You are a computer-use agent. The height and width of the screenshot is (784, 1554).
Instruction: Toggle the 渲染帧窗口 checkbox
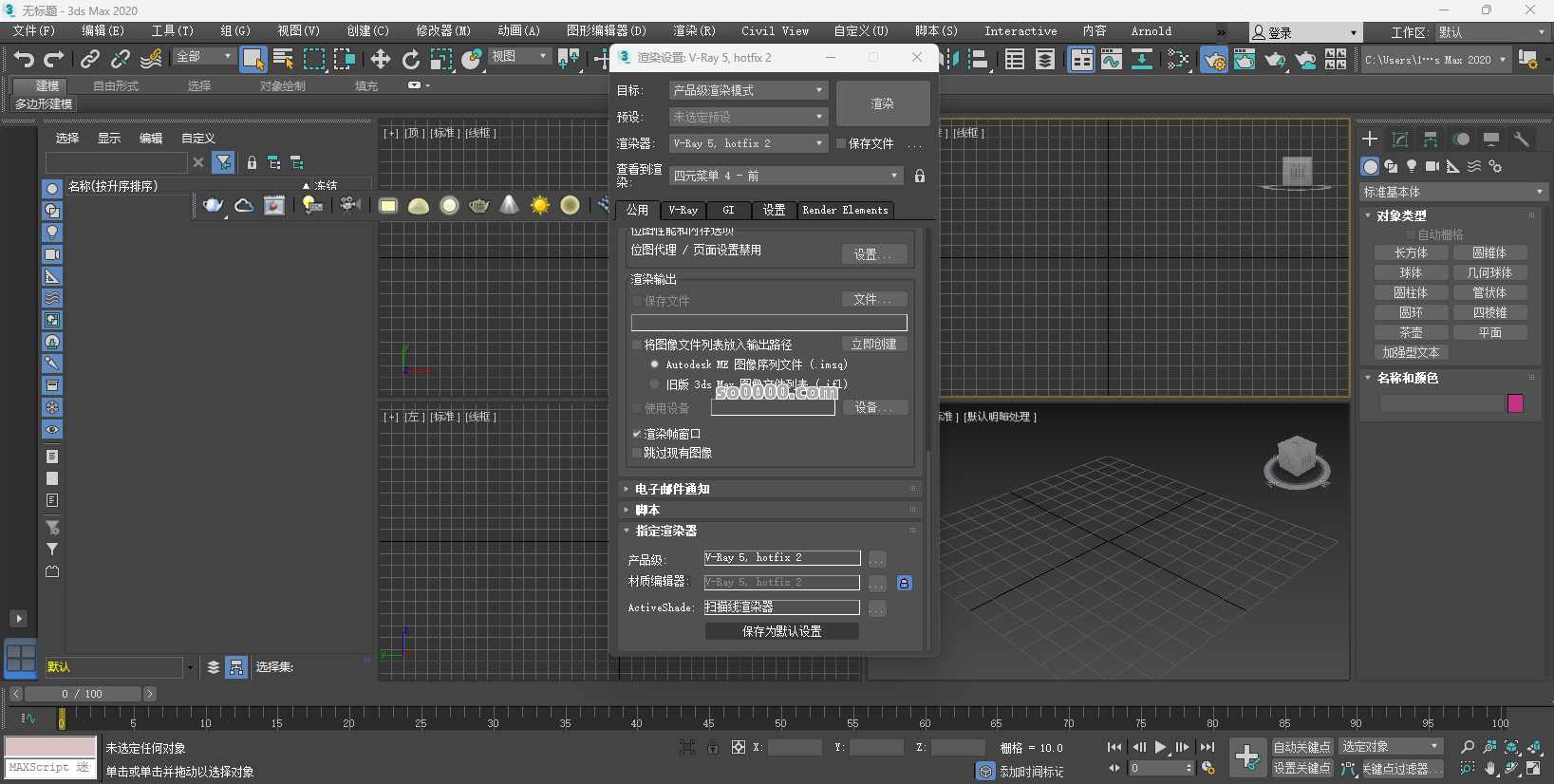pyautogui.click(x=637, y=434)
